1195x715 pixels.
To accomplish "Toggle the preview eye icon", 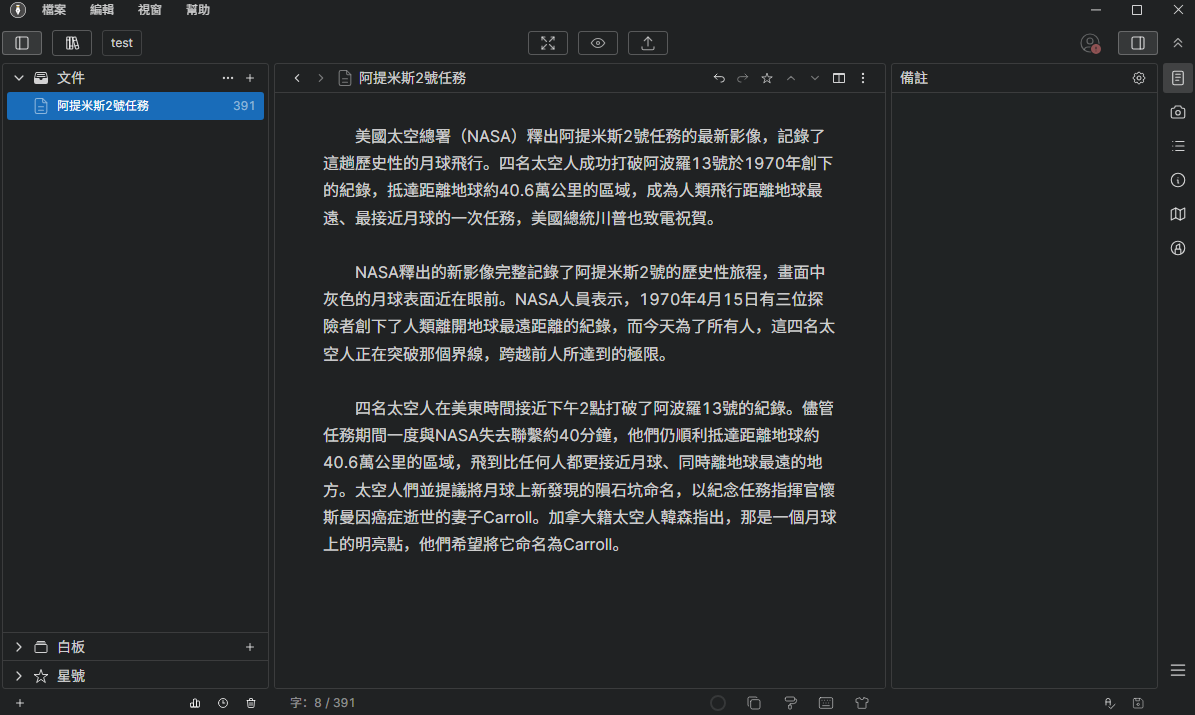I will pyautogui.click(x=598, y=43).
